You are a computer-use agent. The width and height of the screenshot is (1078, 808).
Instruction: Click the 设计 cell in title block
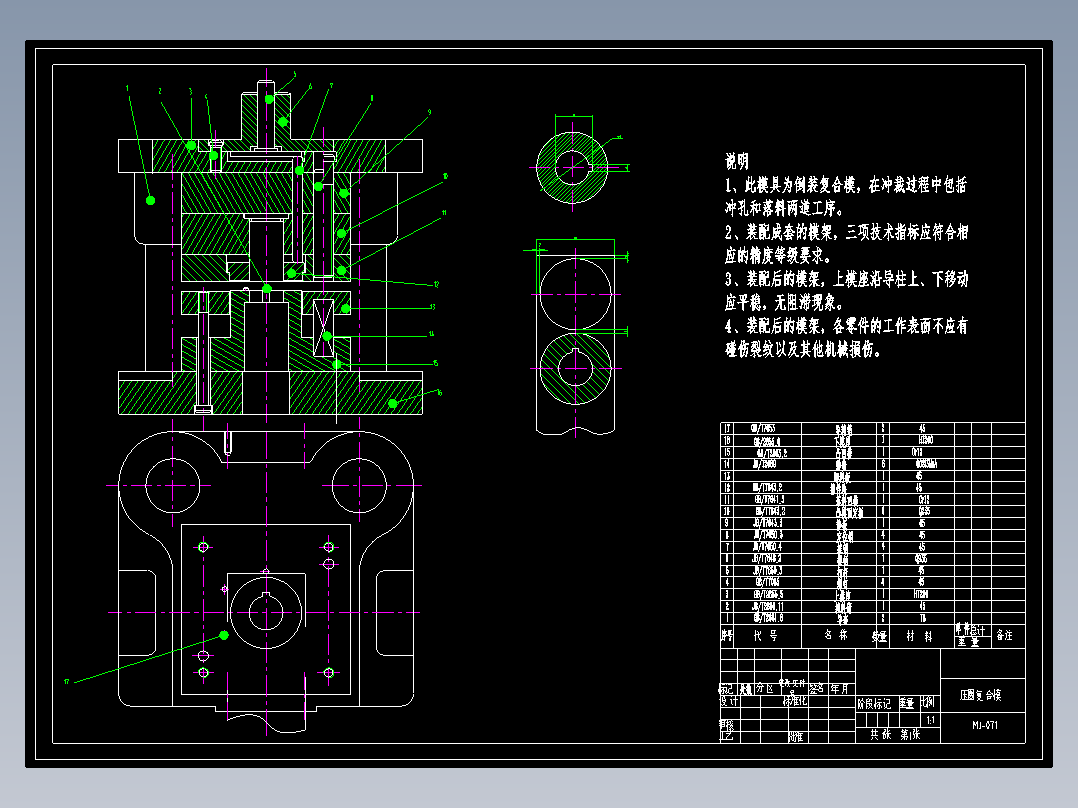729,701
